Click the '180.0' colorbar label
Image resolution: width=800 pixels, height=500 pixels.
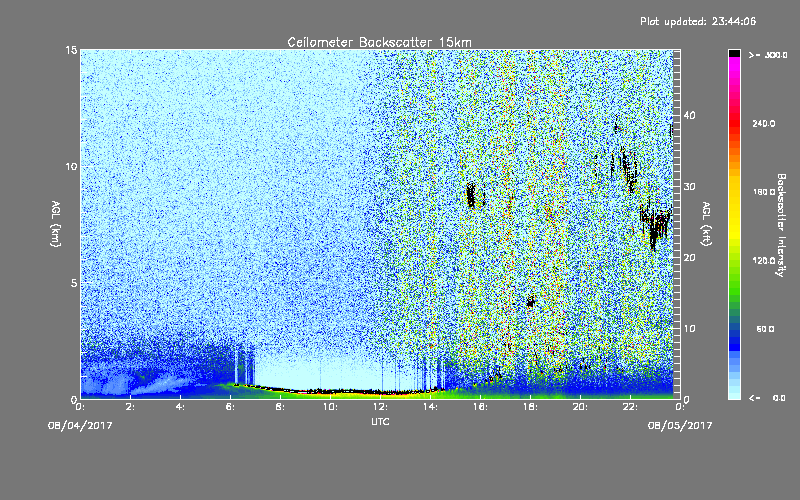pyautogui.click(x=764, y=192)
